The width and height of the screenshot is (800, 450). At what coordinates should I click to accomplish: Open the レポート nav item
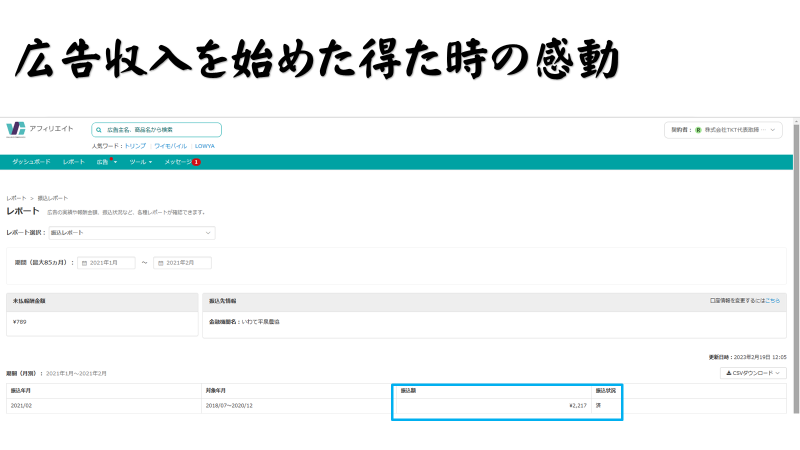click(x=73, y=162)
